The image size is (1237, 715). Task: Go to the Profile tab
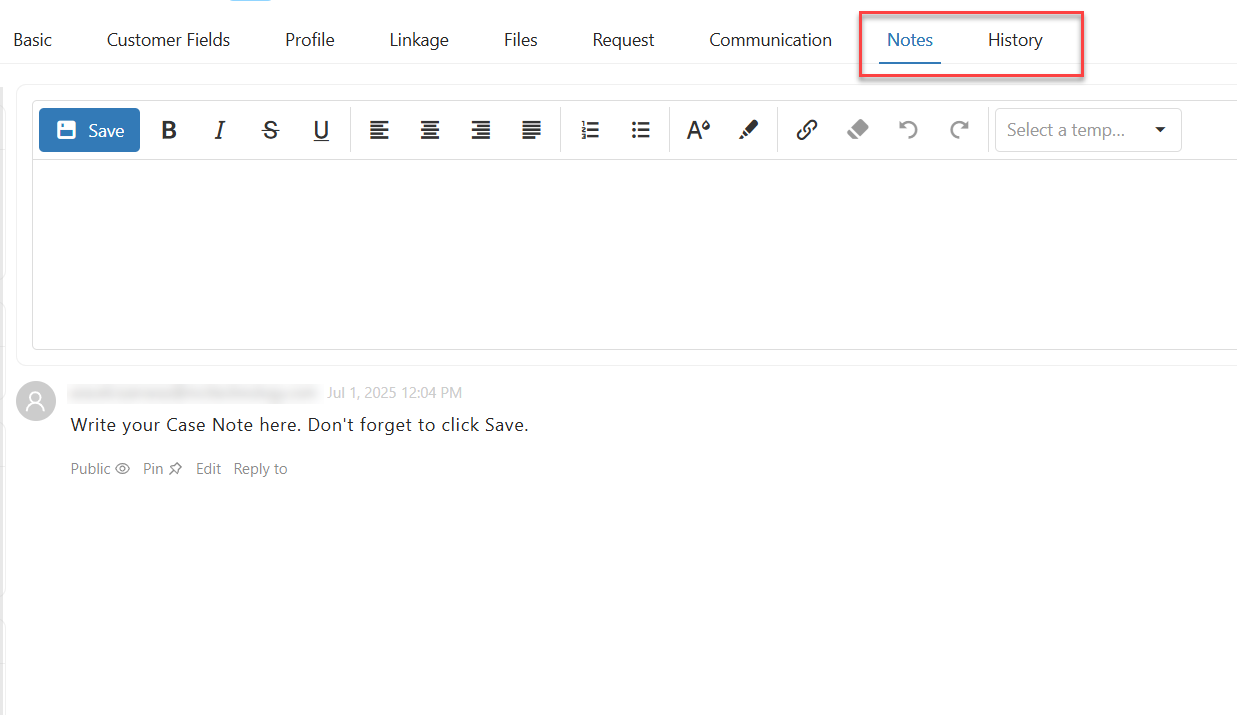coord(310,40)
